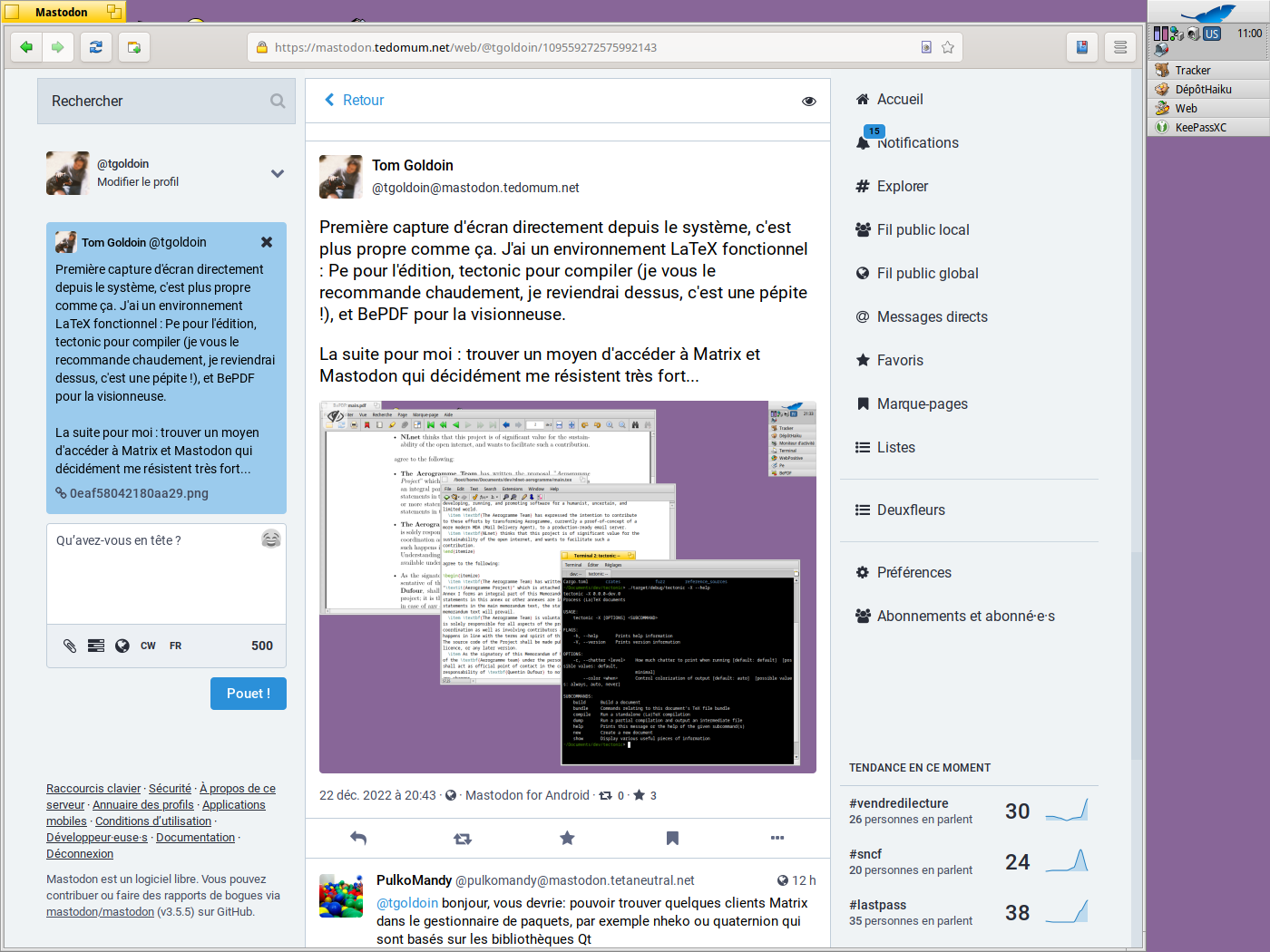Add a poll to the post

pyautogui.click(x=96, y=646)
